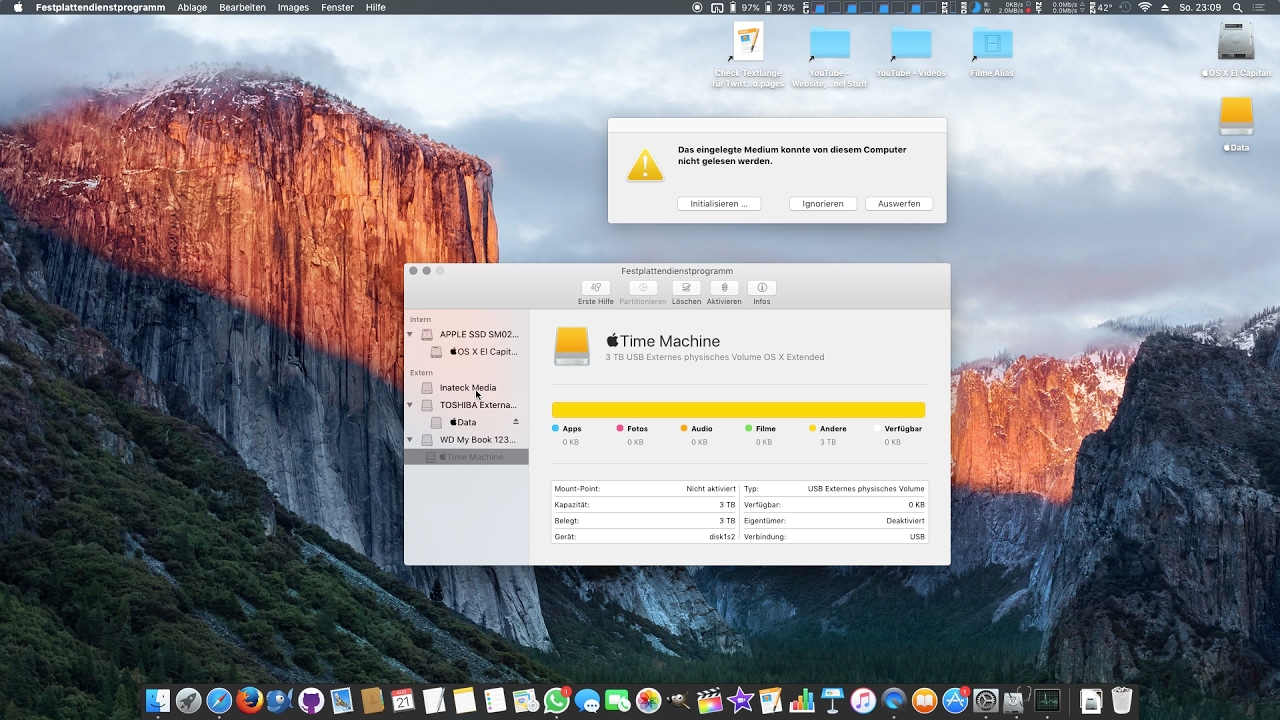Select the Data drive icon on desktop
Image resolution: width=1280 pixels, height=720 pixels.
pos(1236,116)
